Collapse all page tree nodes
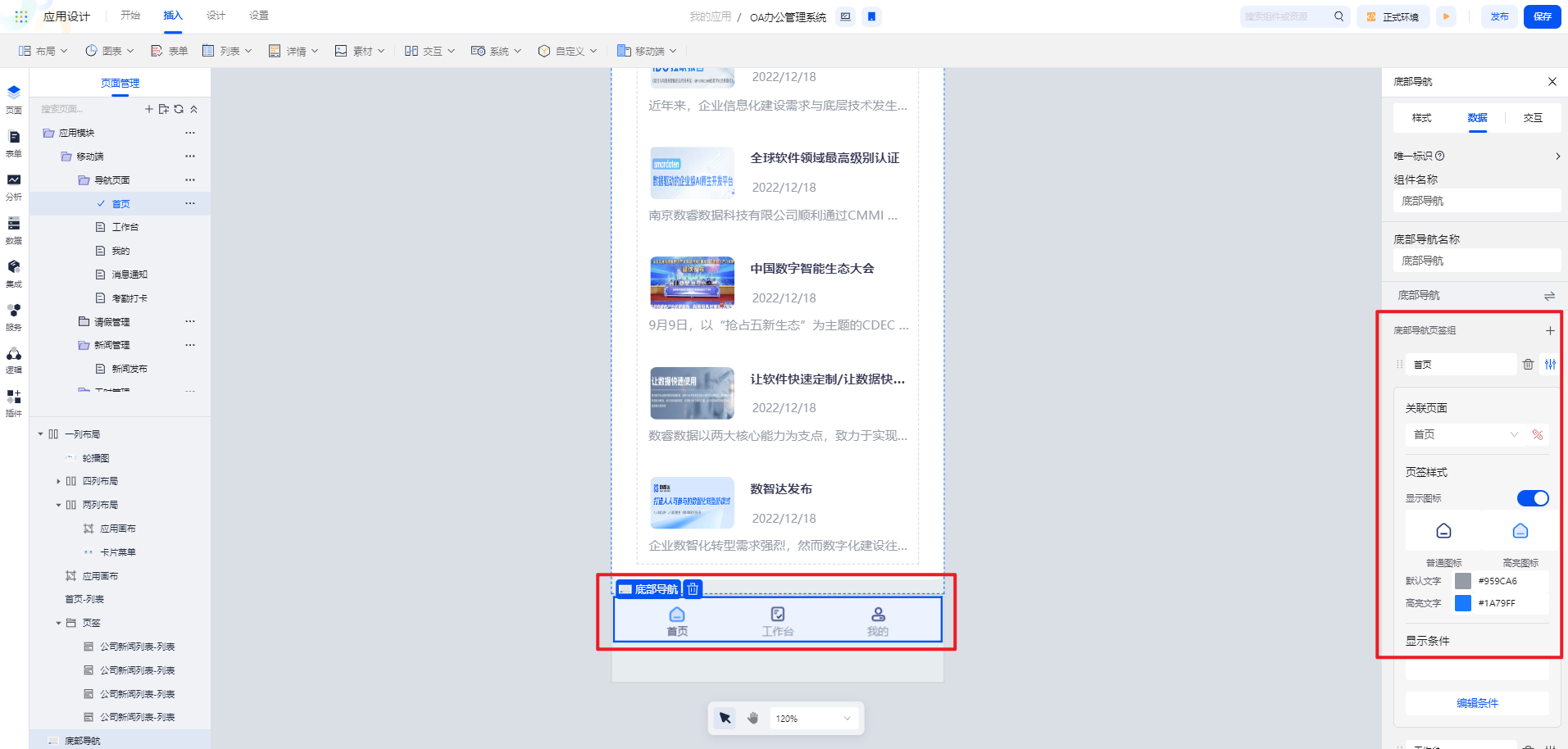Viewport: 1568px width, 749px height. (193, 109)
